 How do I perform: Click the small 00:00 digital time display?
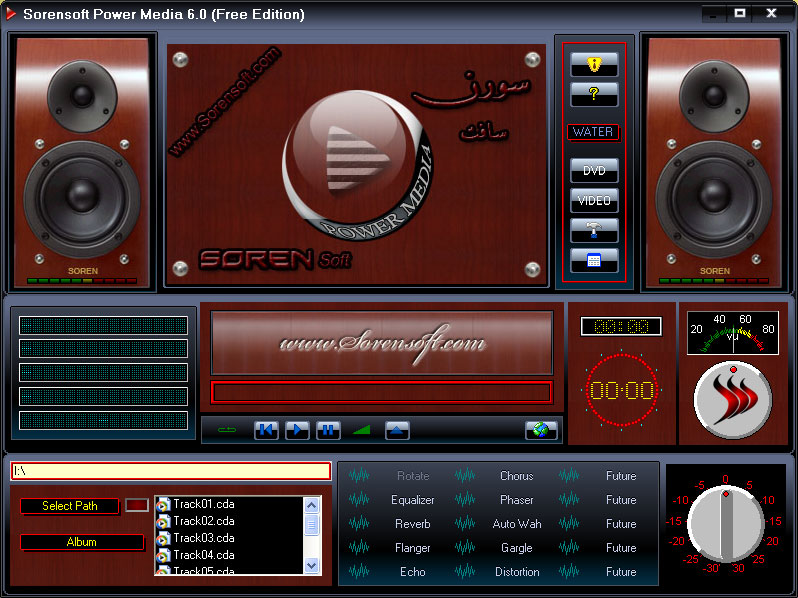(621, 326)
